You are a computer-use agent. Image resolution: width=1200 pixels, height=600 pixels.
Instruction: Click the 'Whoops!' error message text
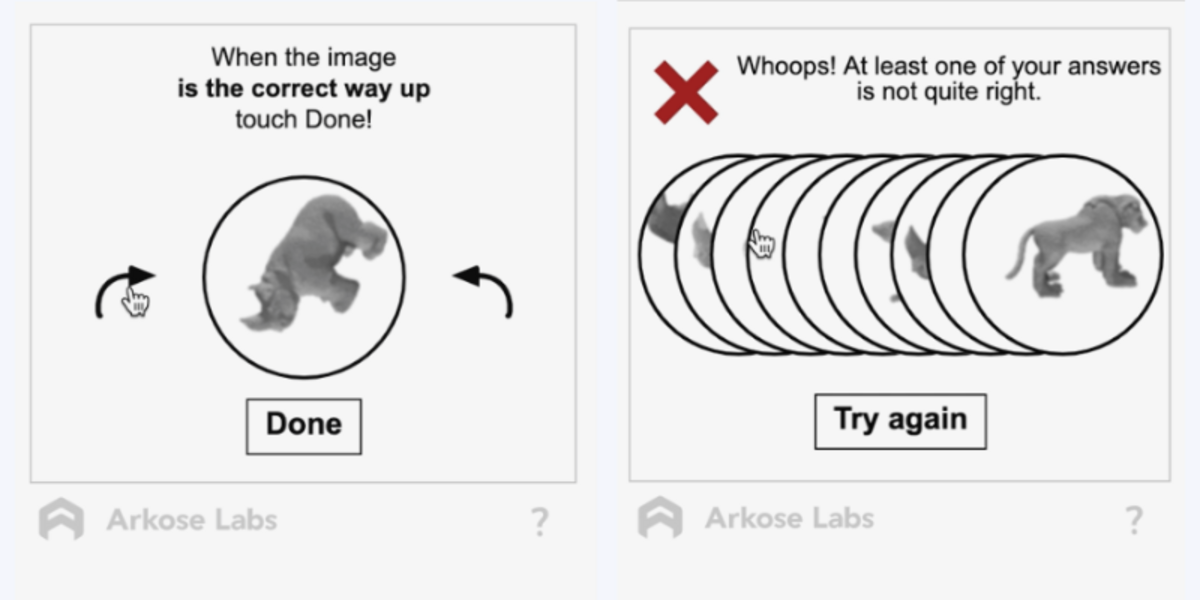click(x=948, y=66)
